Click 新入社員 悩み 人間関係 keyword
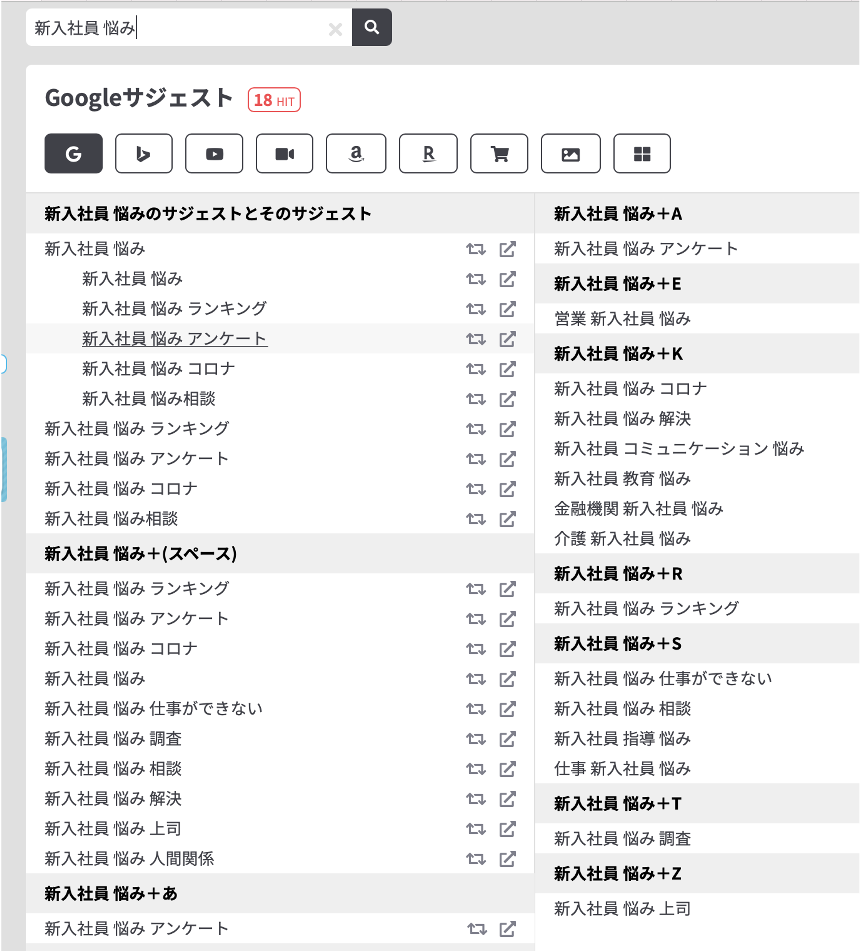 129,859
